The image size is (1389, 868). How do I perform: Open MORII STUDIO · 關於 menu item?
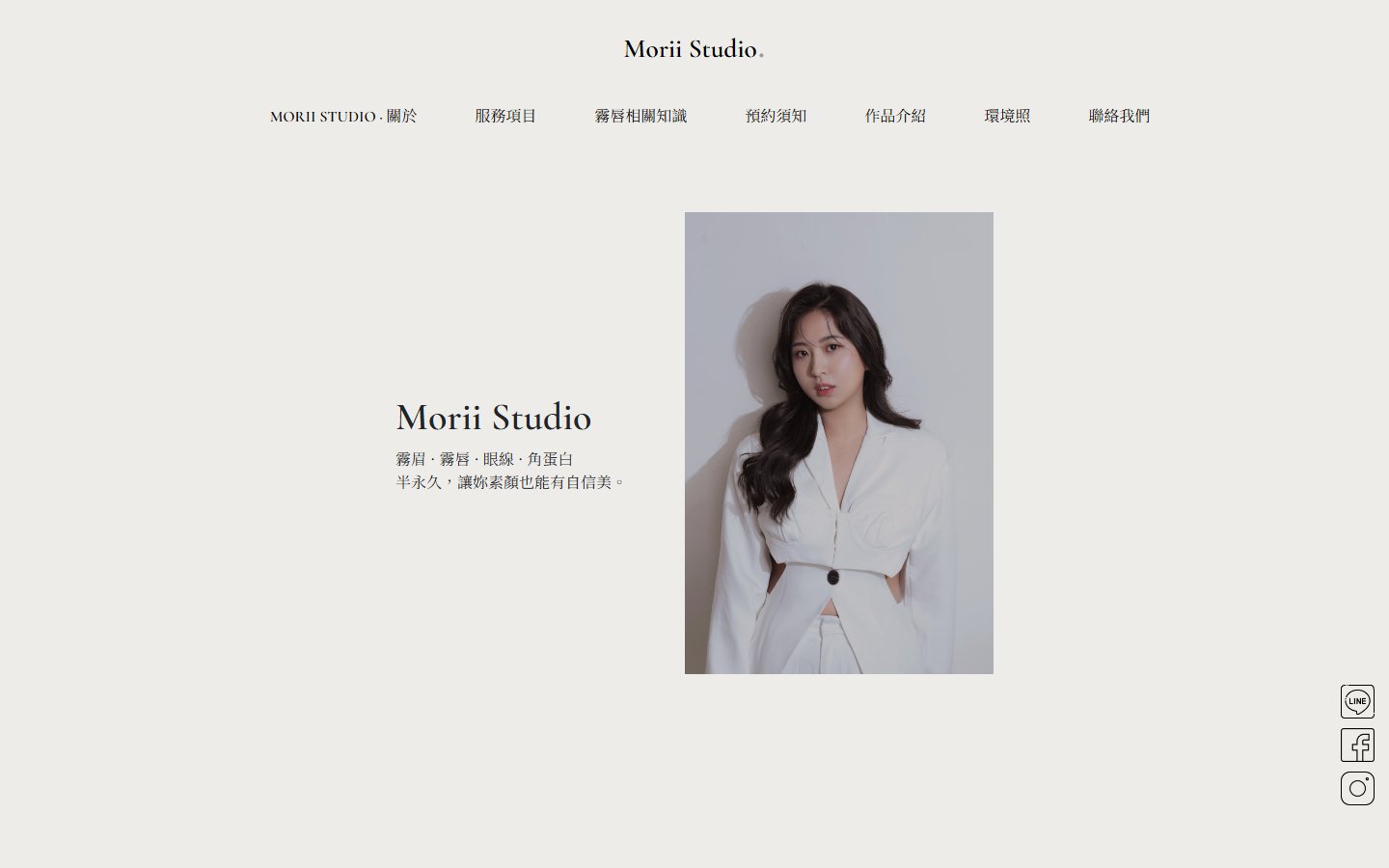[x=343, y=116]
